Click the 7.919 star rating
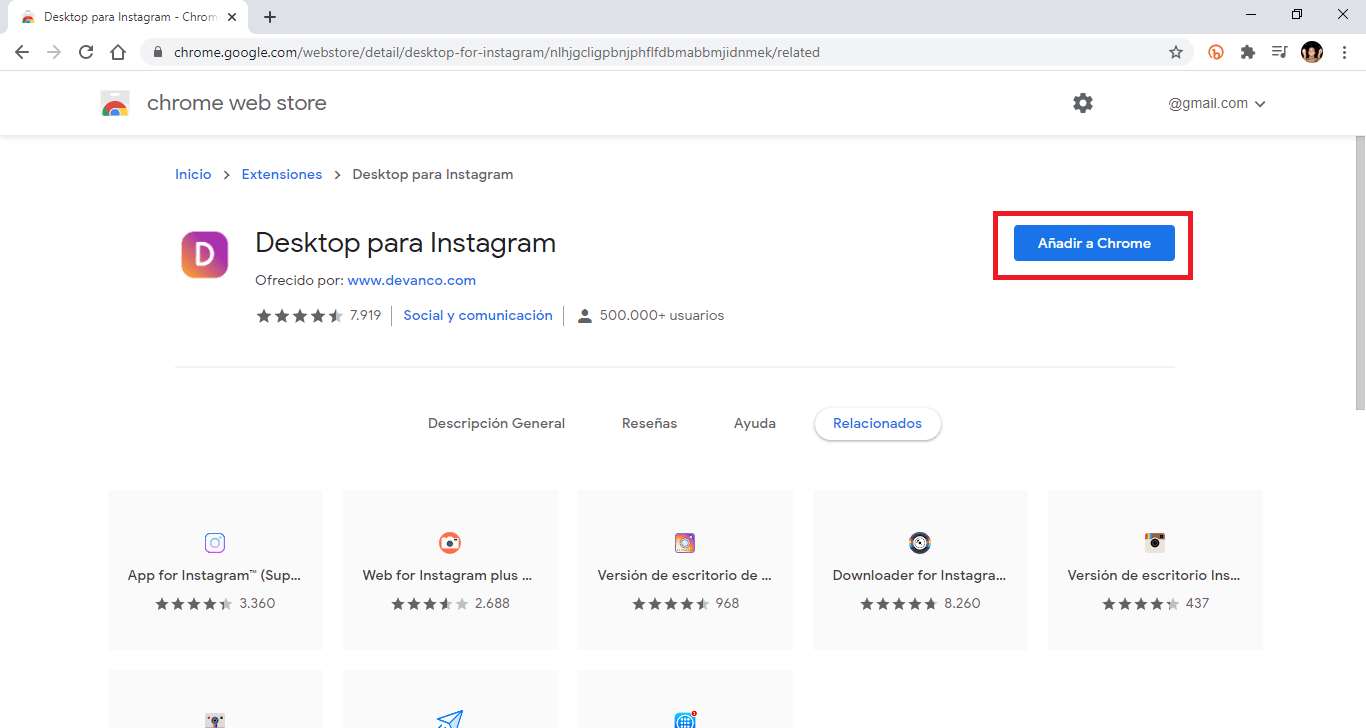This screenshot has width=1366, height=728. [x=318, y=315]
